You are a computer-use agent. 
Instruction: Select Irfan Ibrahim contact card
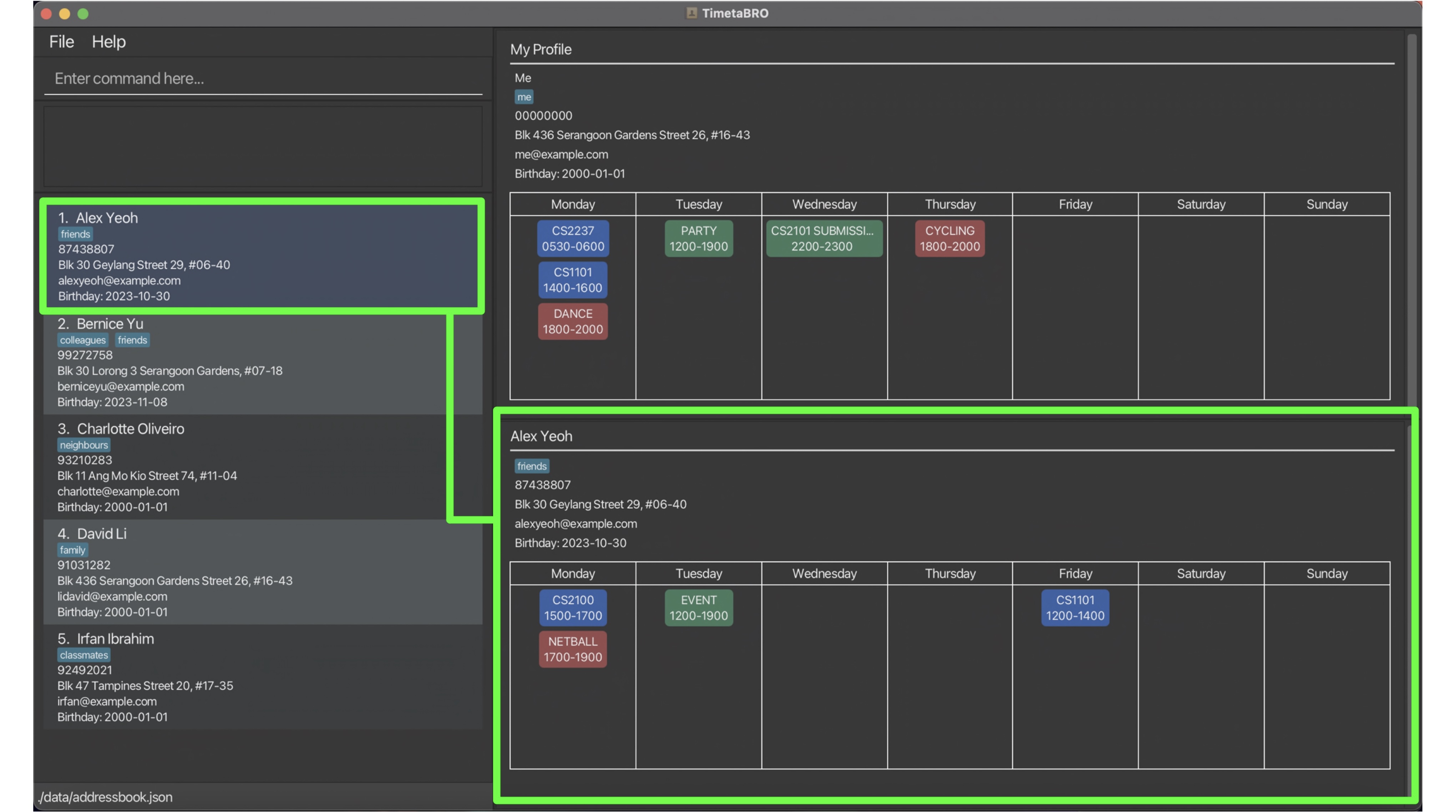pos(263,677)
